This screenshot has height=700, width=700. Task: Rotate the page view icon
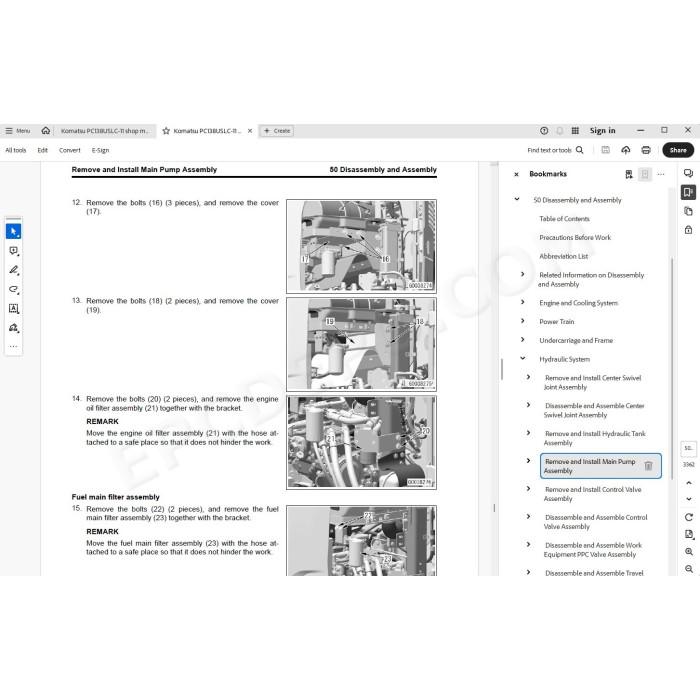[x=688, y=517]
